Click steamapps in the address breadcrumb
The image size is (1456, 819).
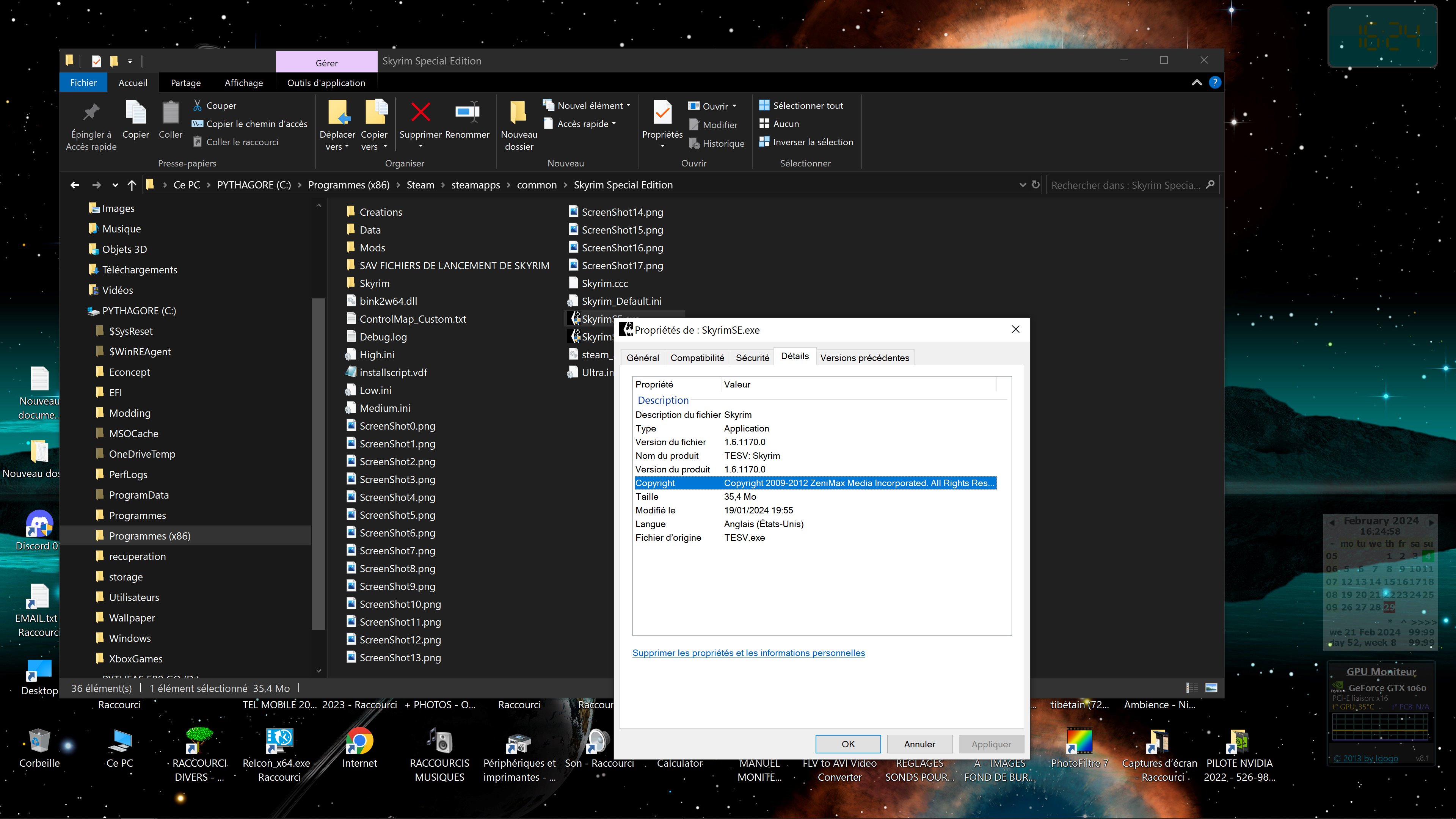point(475,185)
